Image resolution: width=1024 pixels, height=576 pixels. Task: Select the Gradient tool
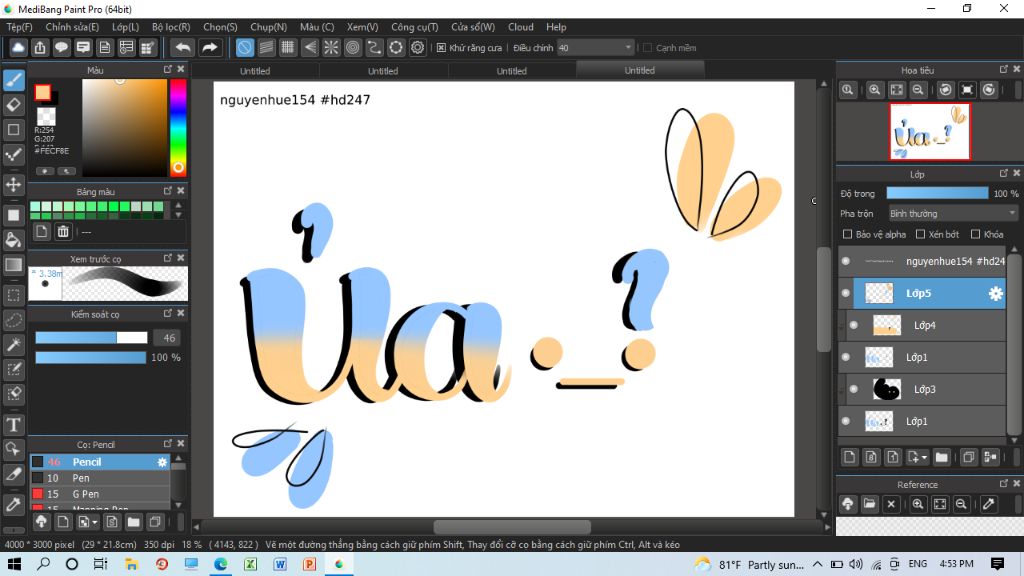[14, 265]
